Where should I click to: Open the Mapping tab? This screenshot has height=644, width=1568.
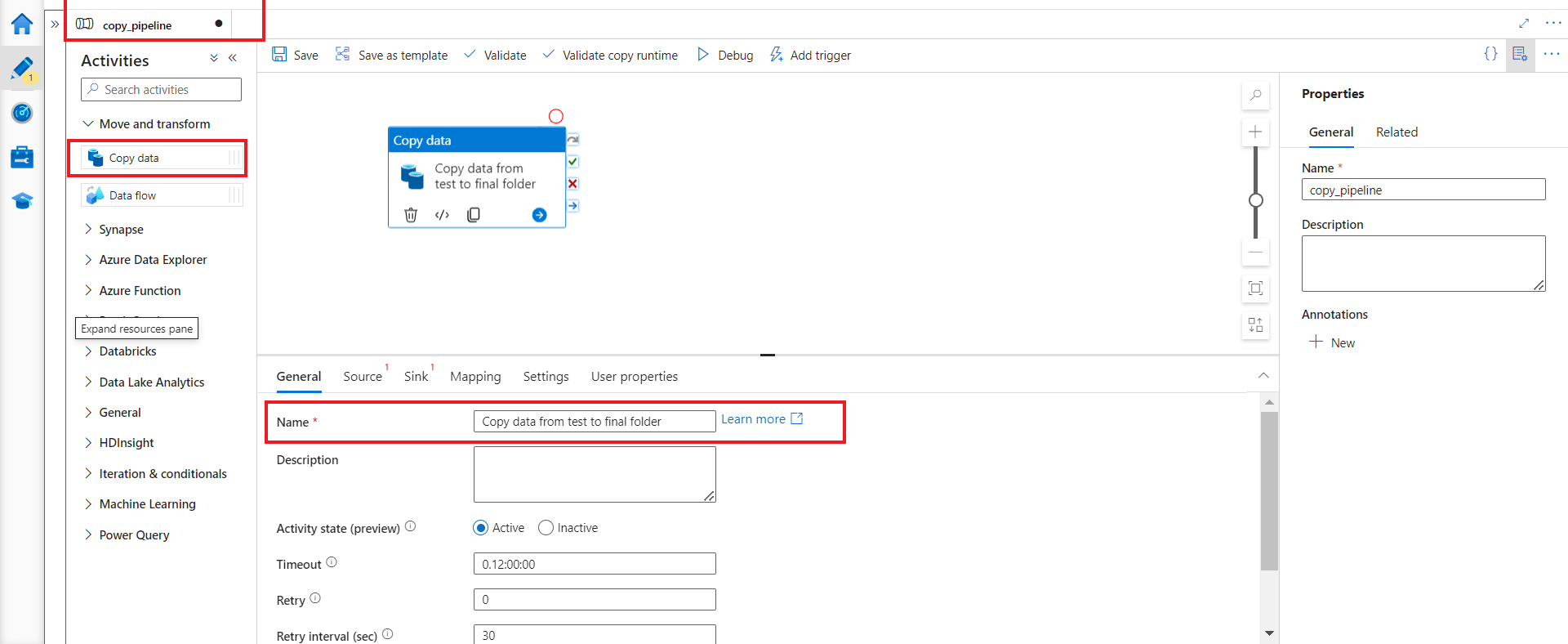coord(475,377)
